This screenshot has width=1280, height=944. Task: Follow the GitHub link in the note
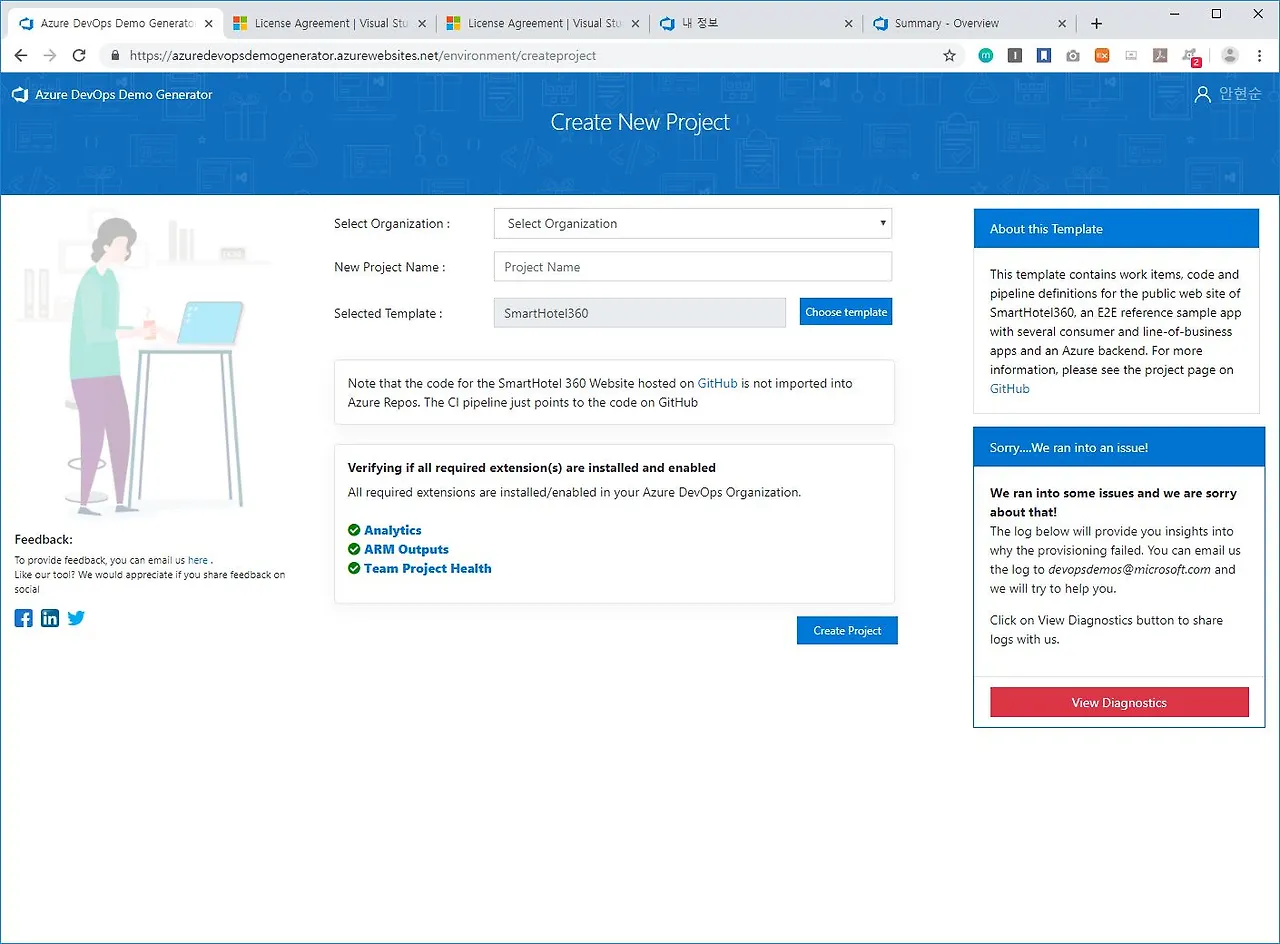point(718,383)
